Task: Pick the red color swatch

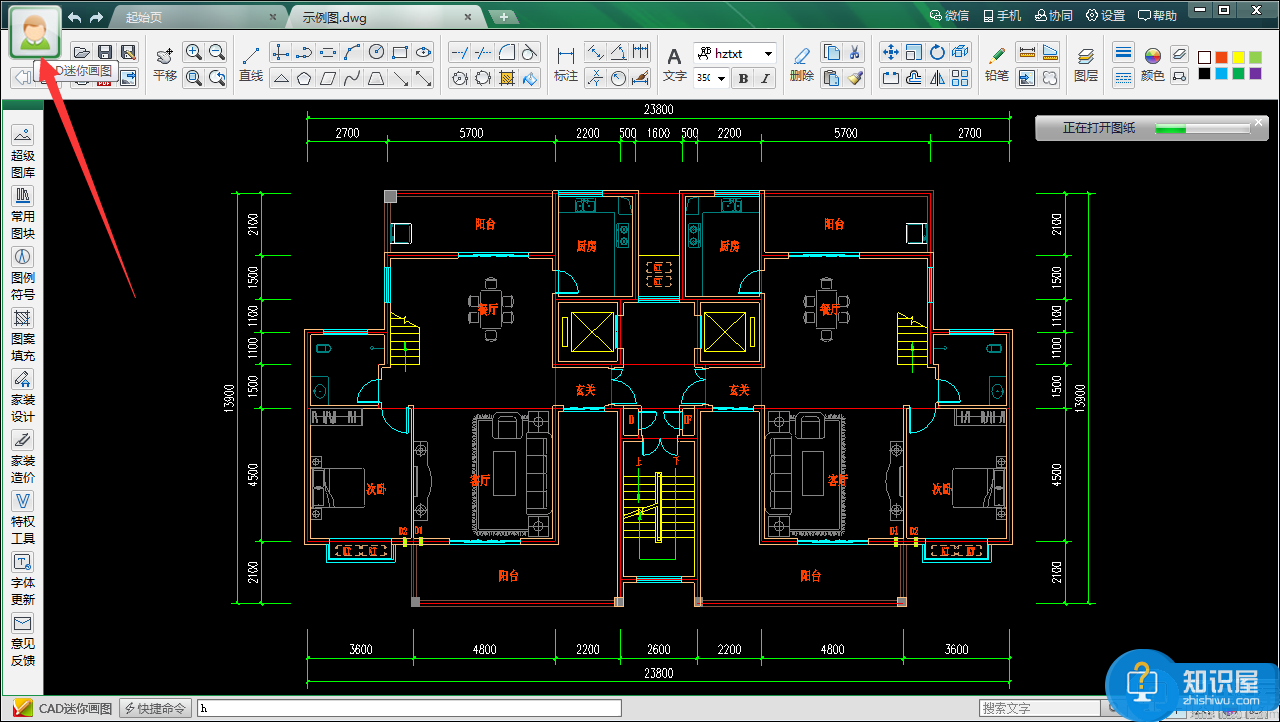Action: click(1221, 57)
